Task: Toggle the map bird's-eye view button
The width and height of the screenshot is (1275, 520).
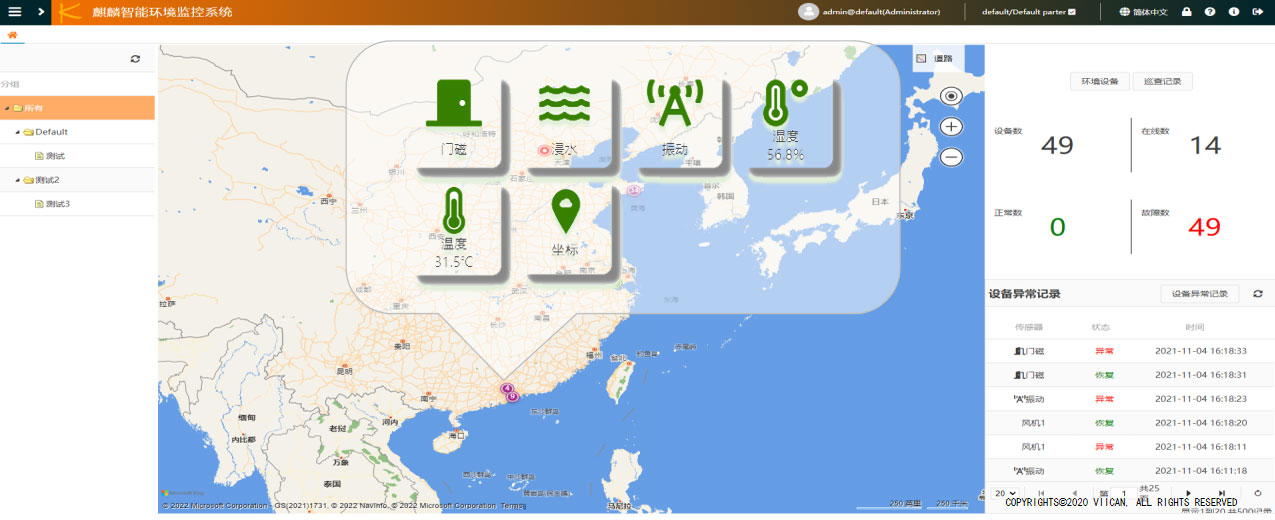Action: 951,96
